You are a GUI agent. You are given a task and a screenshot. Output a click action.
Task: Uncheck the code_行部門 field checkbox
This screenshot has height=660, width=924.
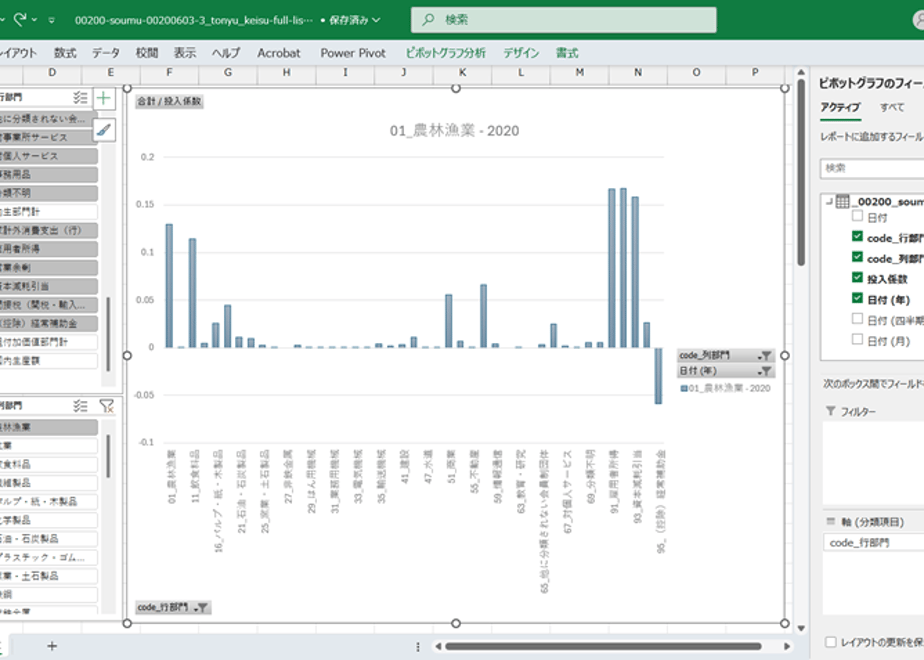click(x=857, y=236)
